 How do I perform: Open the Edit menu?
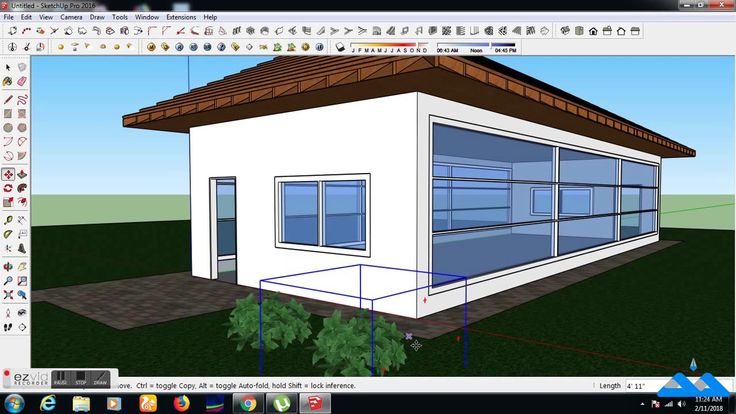(x=26, y=17)
